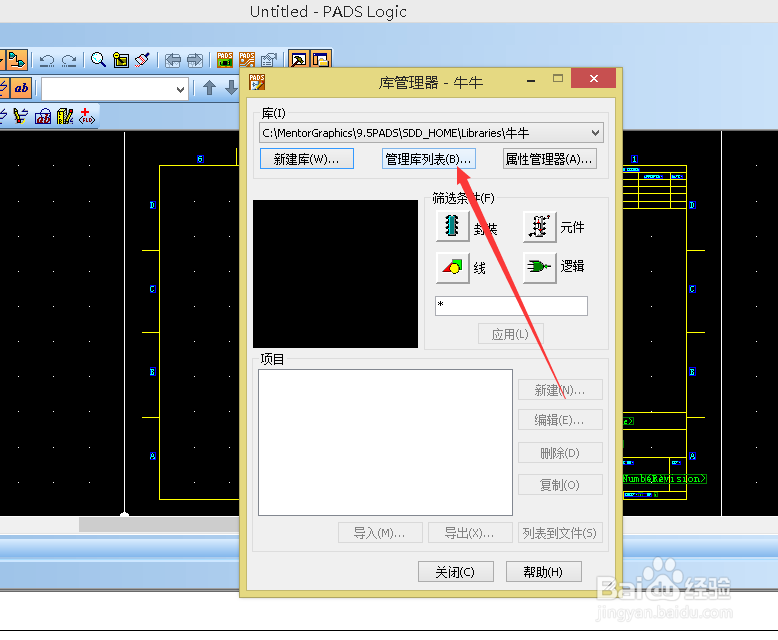Close the 库管理器 dialog window
This screenshot has height=640, width=778.
(593, 78)
